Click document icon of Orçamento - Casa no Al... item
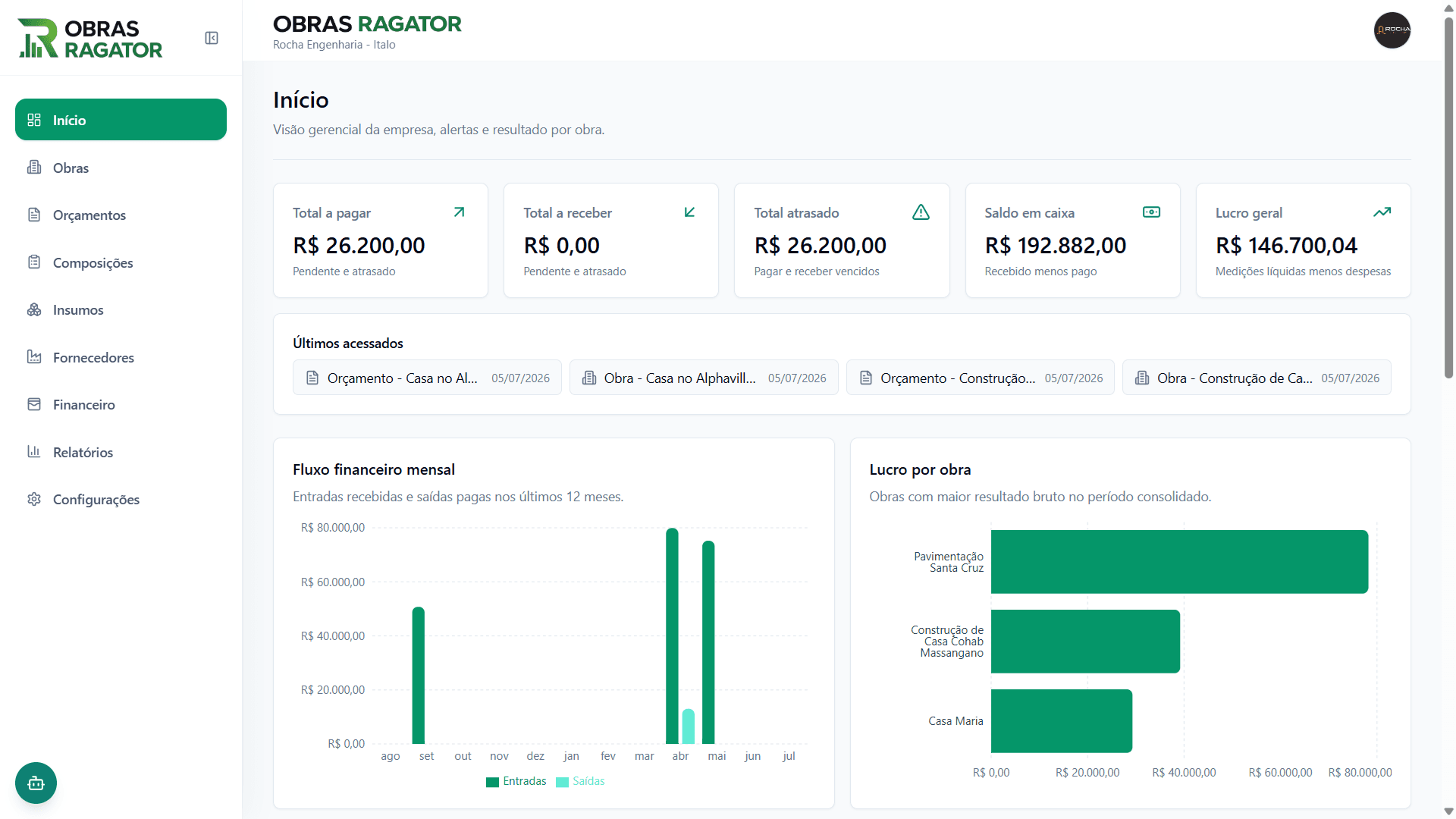This screenshot has width=1456, height=819. point(312,378)
